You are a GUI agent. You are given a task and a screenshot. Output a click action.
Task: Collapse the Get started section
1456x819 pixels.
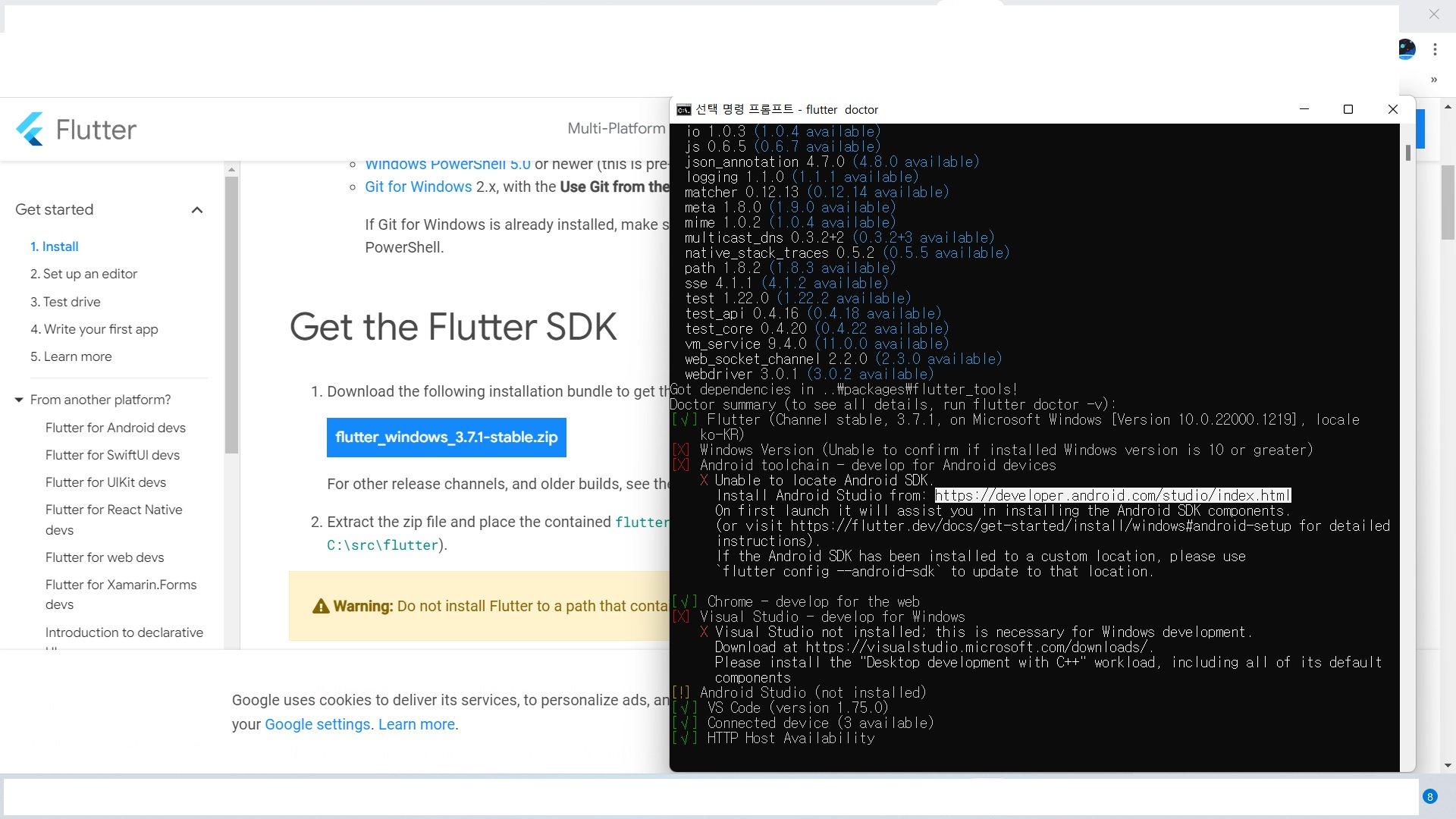tap(197, 210)
